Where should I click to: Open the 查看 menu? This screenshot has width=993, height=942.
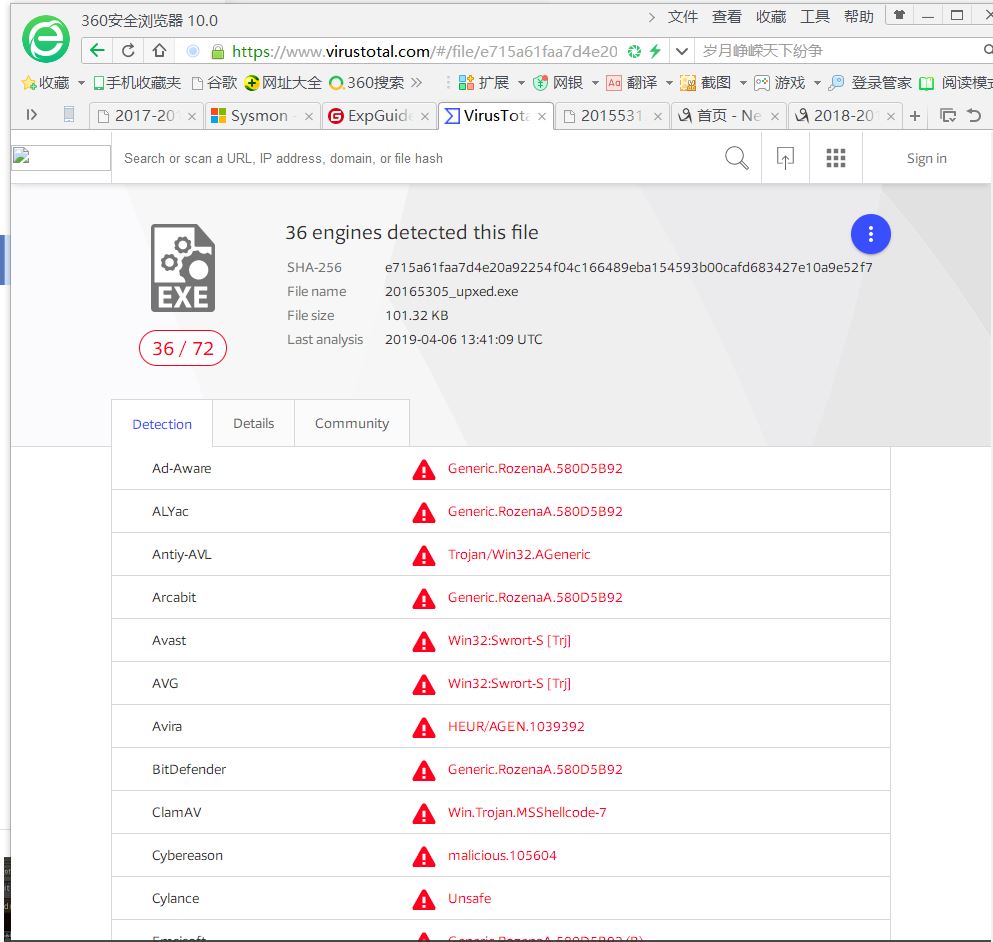tap(726, 17)
